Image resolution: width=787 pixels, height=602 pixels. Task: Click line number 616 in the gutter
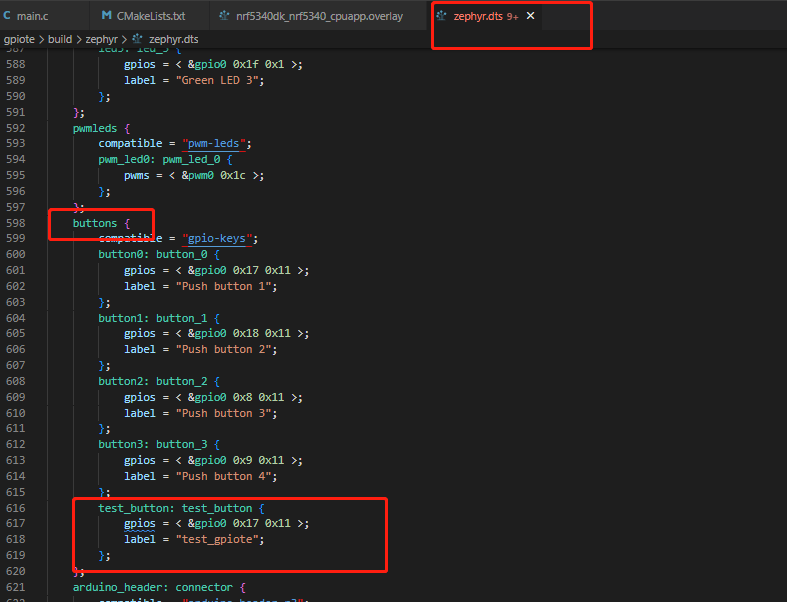[x=16, y=508]
